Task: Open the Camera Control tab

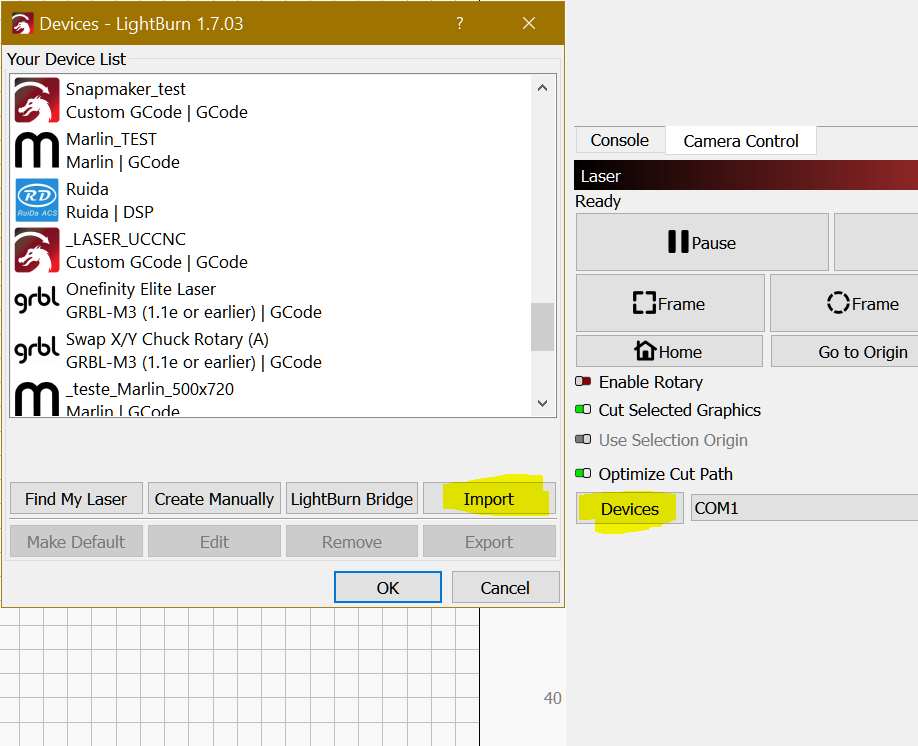Action: (741, 140)
